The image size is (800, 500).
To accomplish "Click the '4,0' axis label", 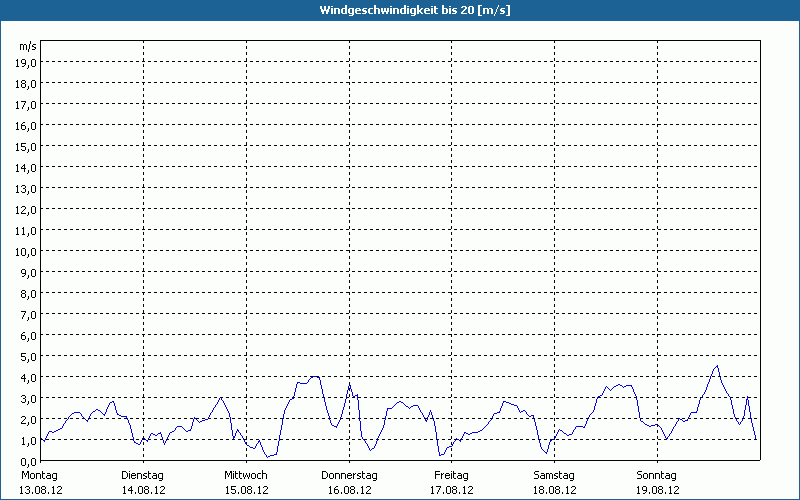I will (29, 378).
